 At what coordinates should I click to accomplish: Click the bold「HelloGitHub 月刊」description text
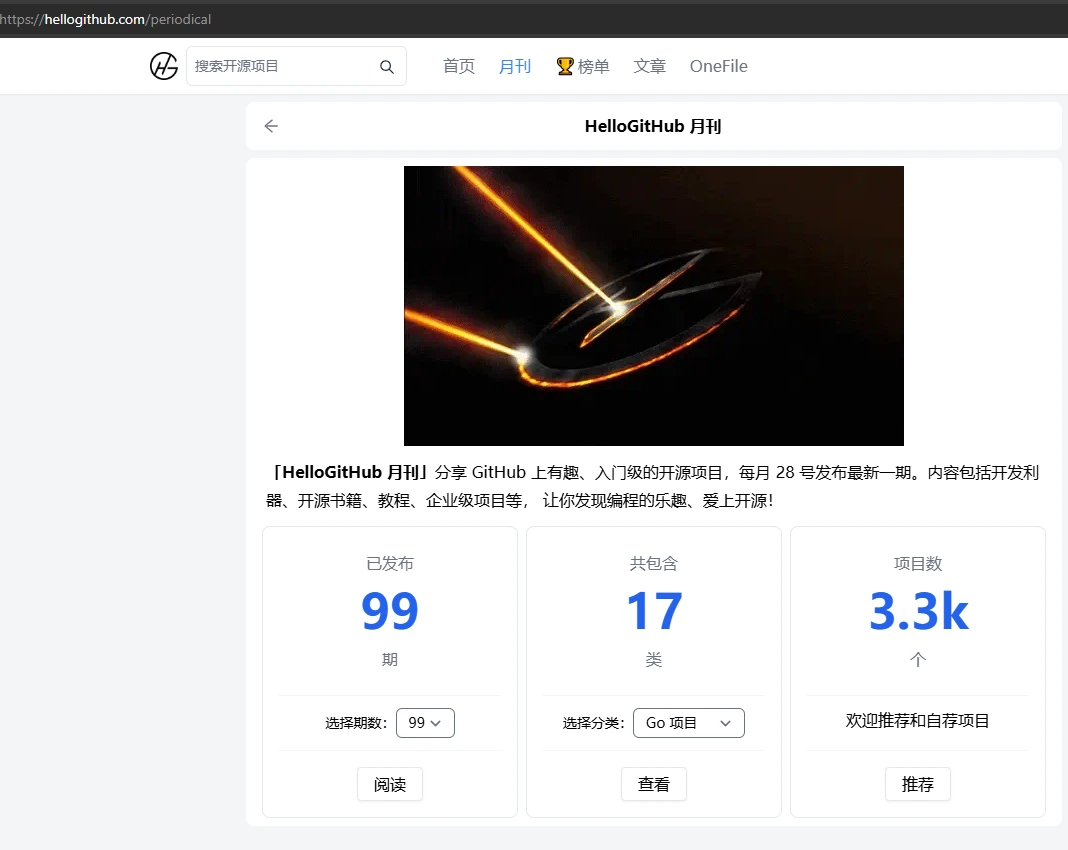point(350,472)
